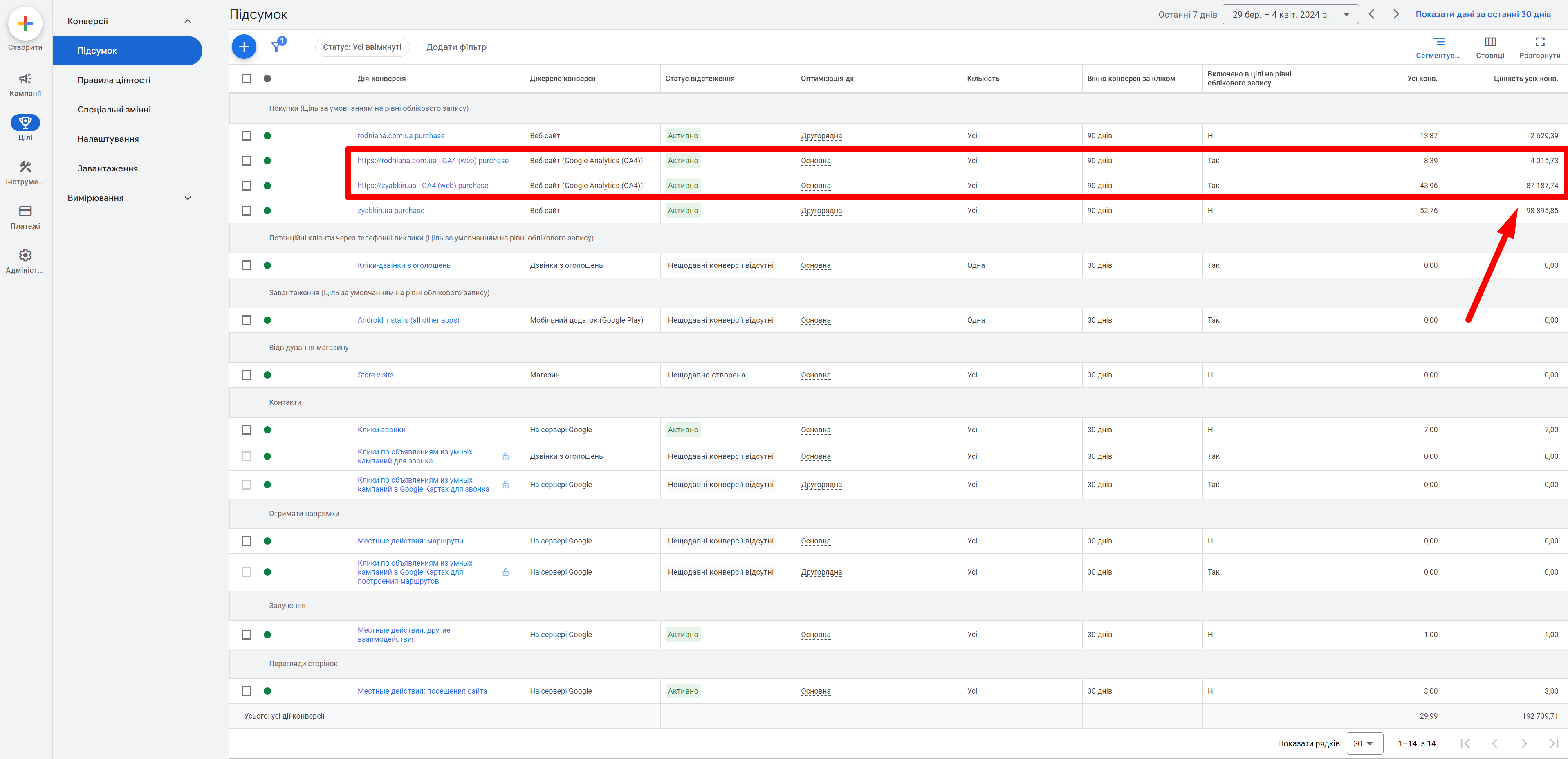Sort by Усі конв. column header

click(x=1422, y=79)
